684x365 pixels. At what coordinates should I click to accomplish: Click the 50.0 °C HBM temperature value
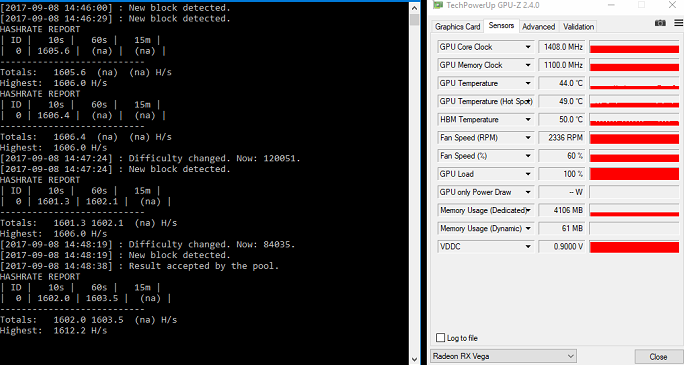coord(562,119)
